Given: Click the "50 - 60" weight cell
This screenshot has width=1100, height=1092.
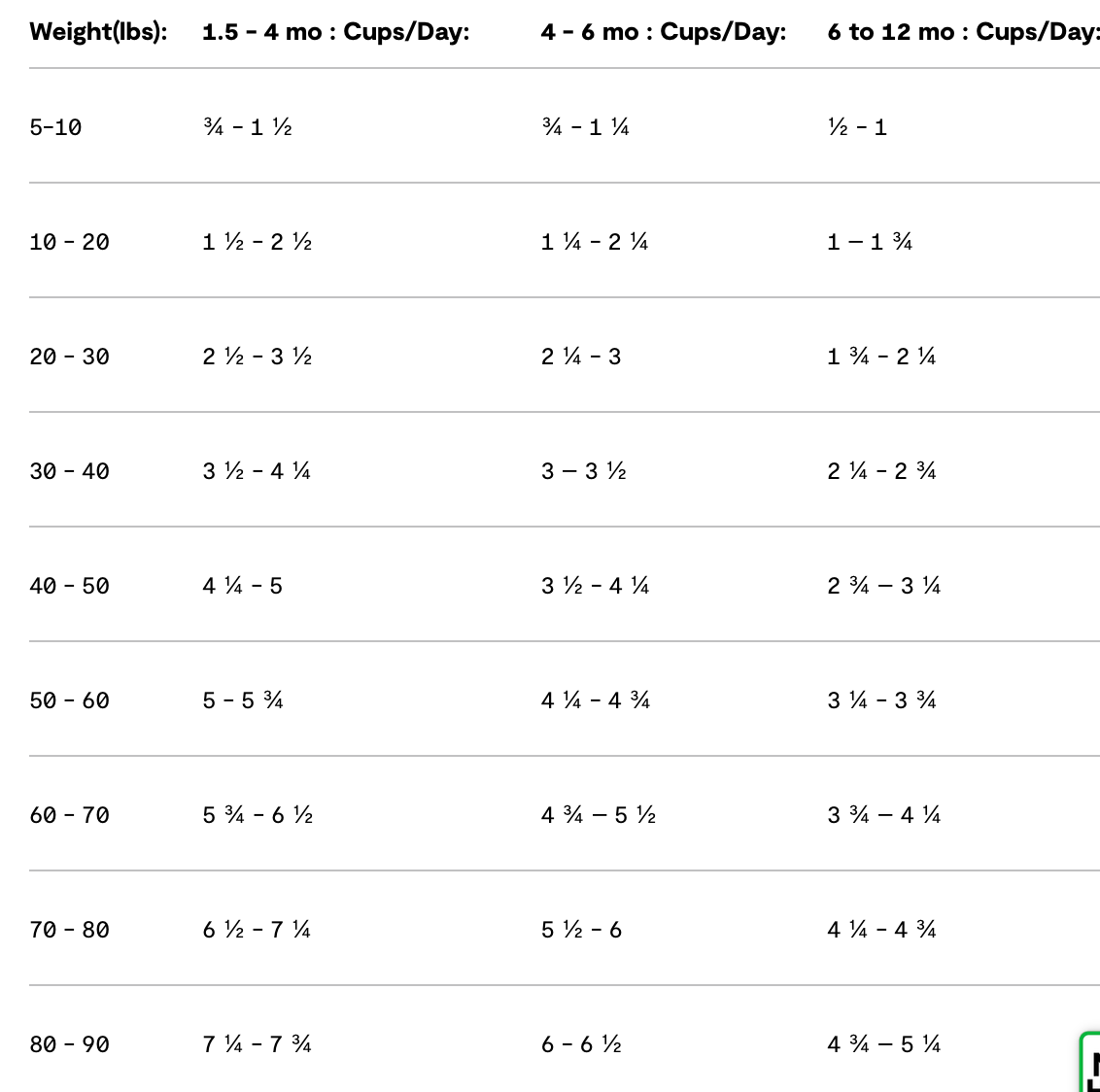Looking at the screenshot, I should click(69, 700).
